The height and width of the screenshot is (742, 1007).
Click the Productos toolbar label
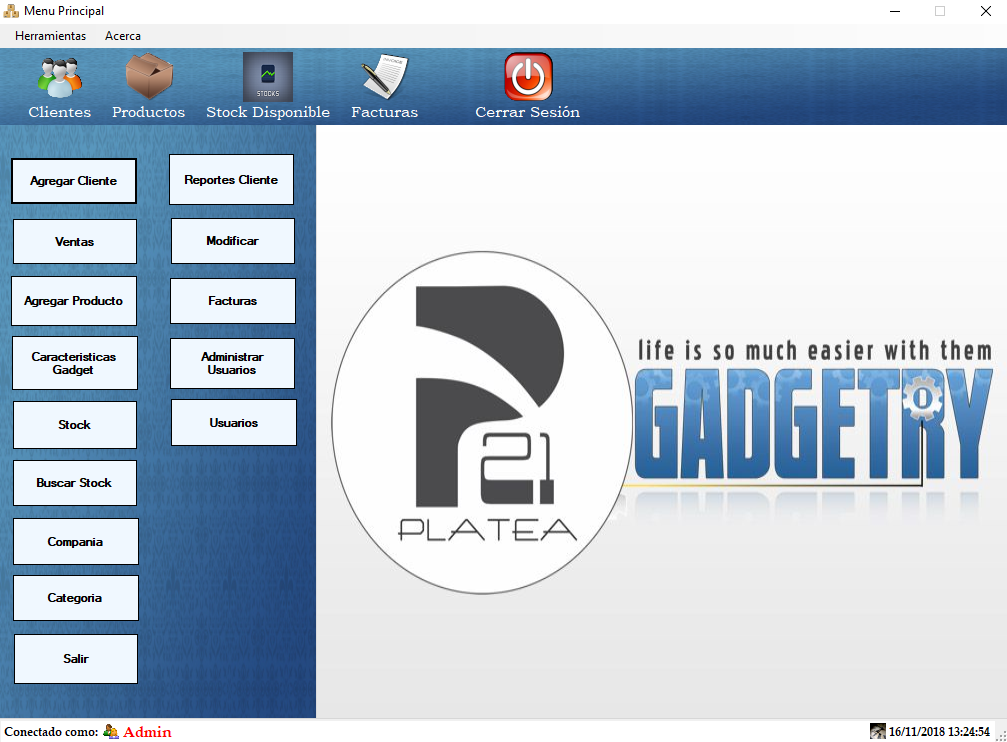[148, 112]
